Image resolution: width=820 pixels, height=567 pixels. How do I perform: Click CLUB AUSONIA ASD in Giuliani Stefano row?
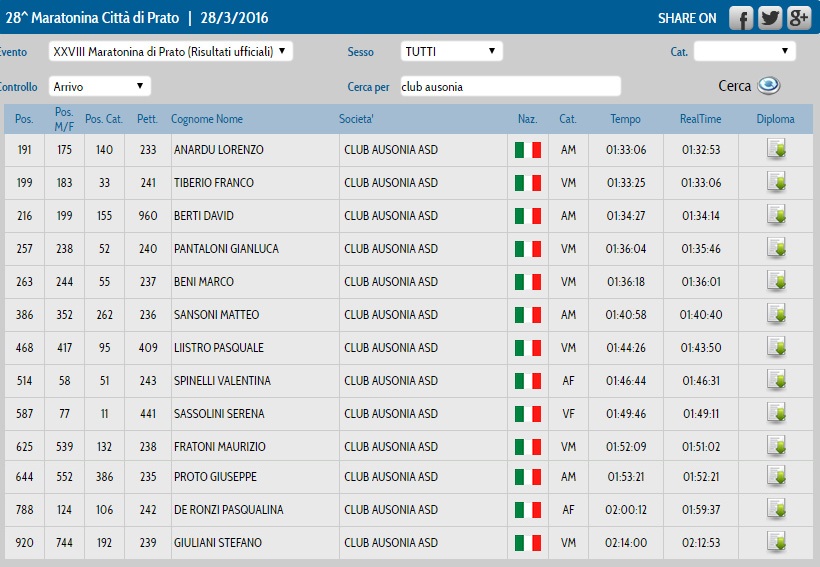pos(391,542)
